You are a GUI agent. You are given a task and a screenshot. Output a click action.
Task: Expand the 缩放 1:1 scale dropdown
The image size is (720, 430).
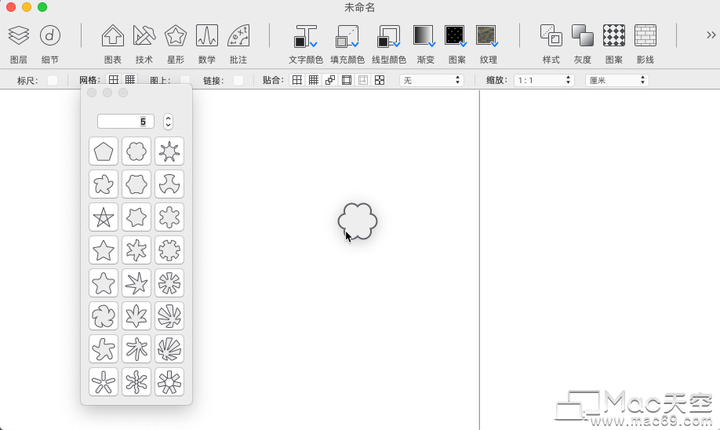tap(543, 80)
